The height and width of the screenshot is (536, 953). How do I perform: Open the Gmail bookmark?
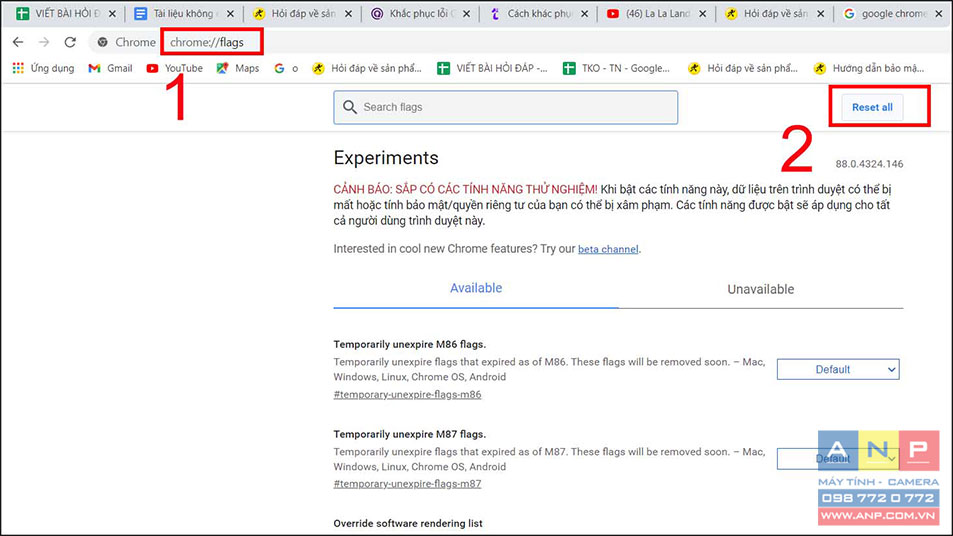(x=110, y=68)
